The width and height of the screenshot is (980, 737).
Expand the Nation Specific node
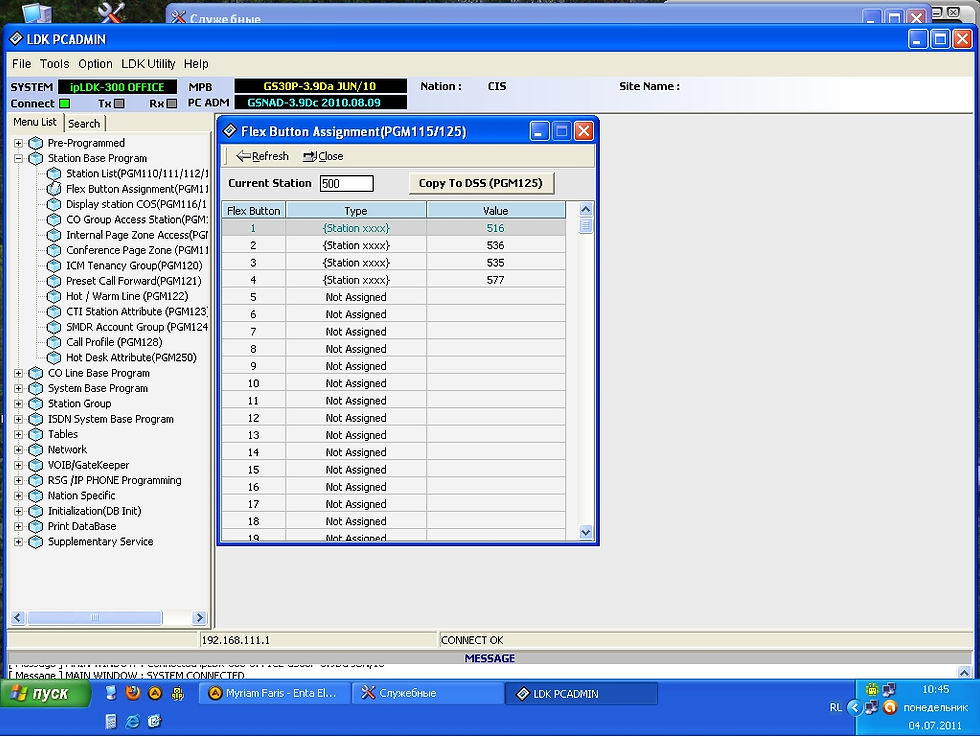coord(18,496)
